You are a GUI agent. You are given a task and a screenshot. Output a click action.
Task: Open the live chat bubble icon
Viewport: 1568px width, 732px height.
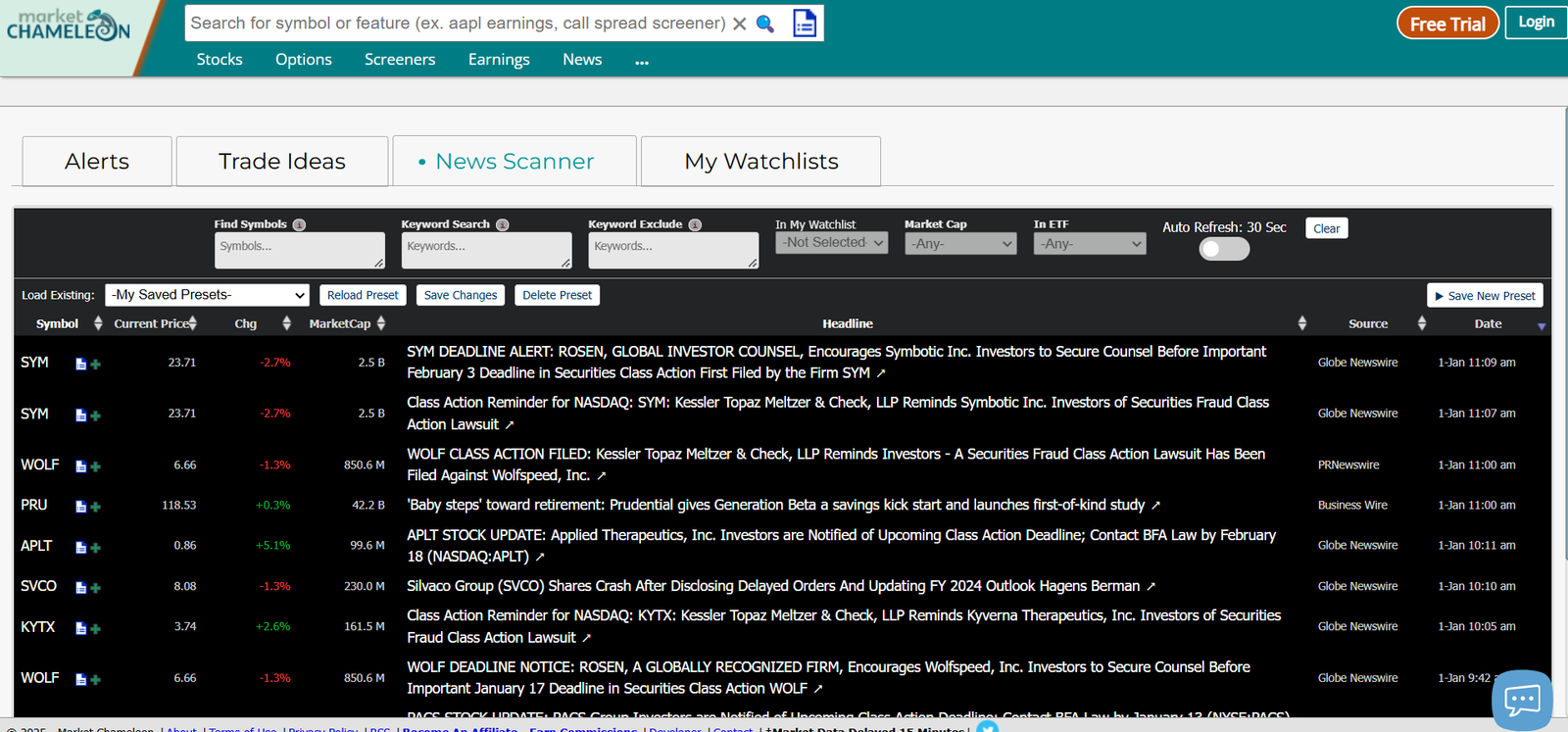pyautogui.click(x=1522, y=700)
